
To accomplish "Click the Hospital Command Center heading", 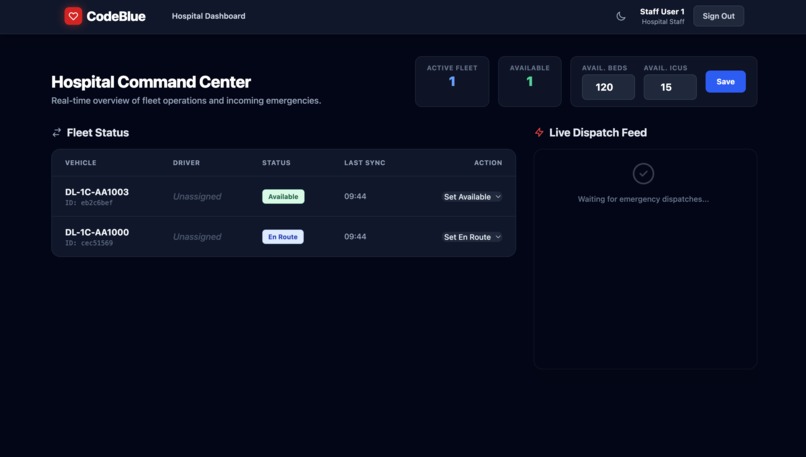I will pos(151,82).
